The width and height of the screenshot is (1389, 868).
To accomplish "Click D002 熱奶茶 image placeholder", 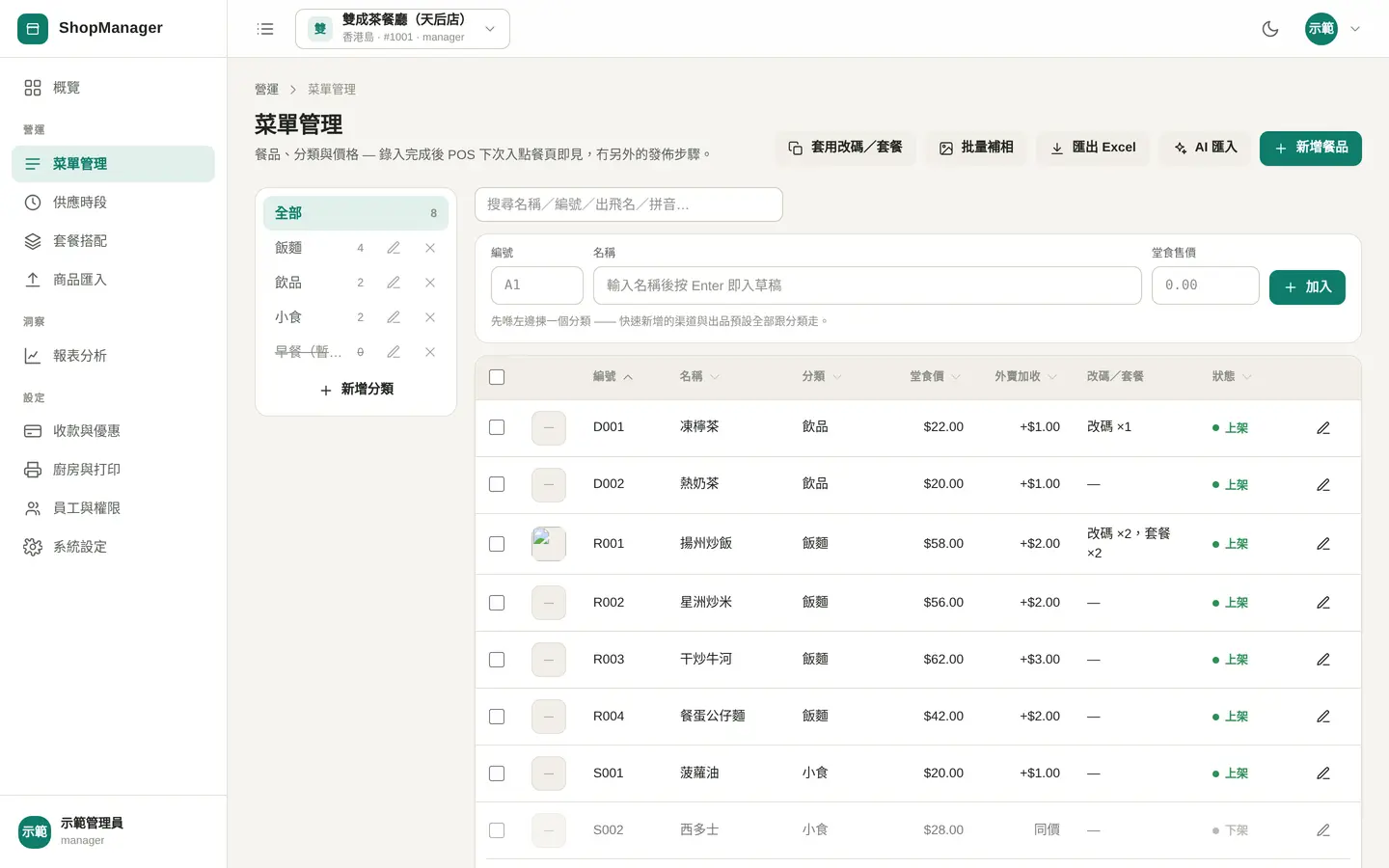I will [x=549, y=484].
